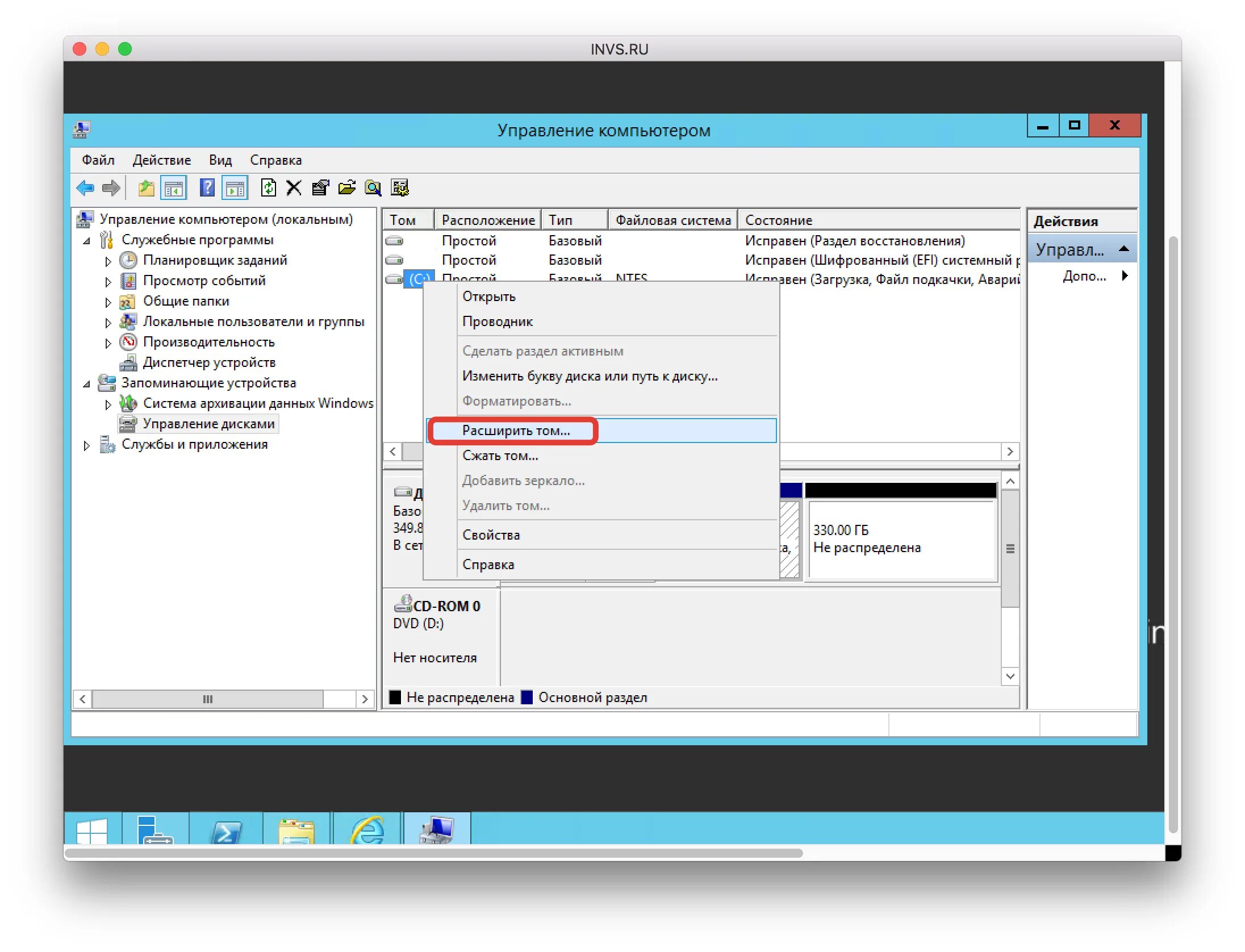Click the tree pane horizontal scrollbar thumb
1245x952 pixels.
click(x=208, y=699)
